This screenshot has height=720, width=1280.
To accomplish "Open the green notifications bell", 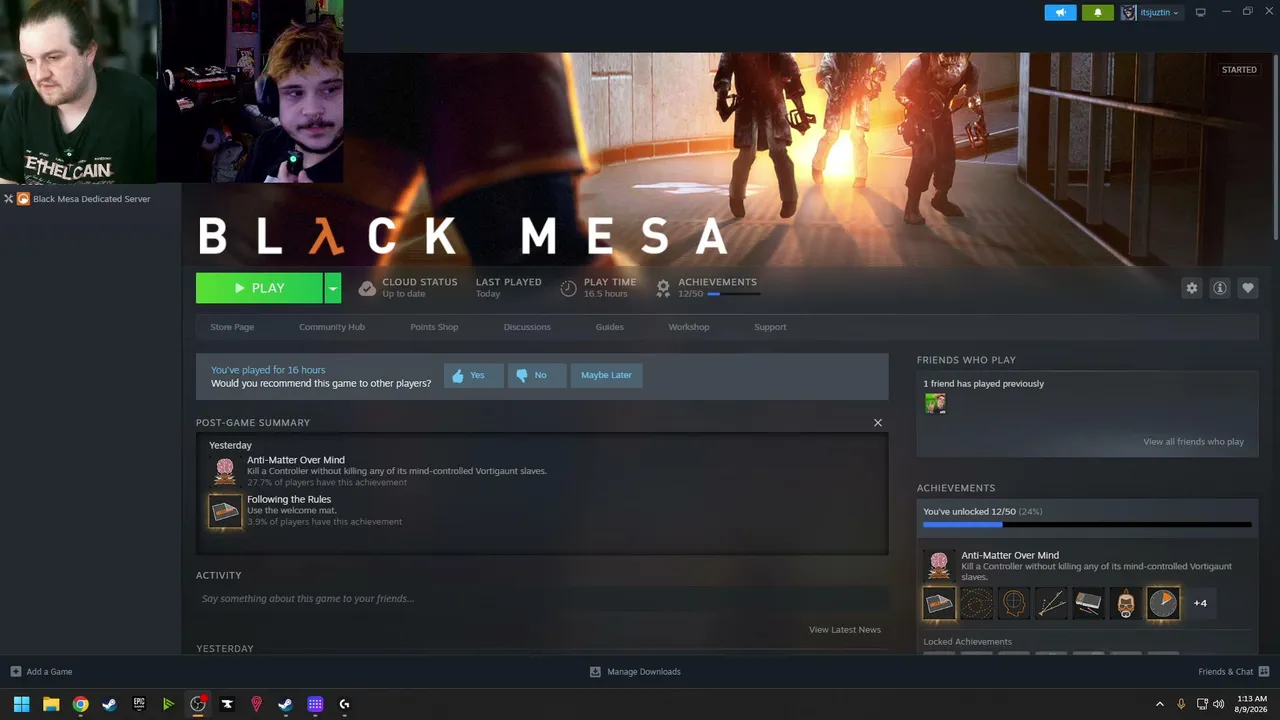I will click(x=1097, y=13).
